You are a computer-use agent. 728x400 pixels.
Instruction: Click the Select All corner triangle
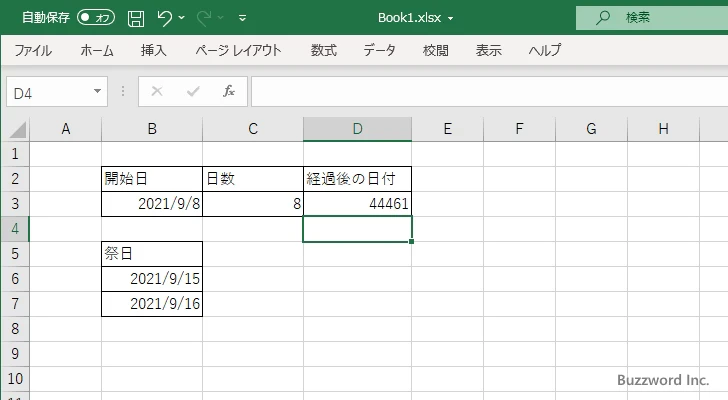[x=17, y=129]
